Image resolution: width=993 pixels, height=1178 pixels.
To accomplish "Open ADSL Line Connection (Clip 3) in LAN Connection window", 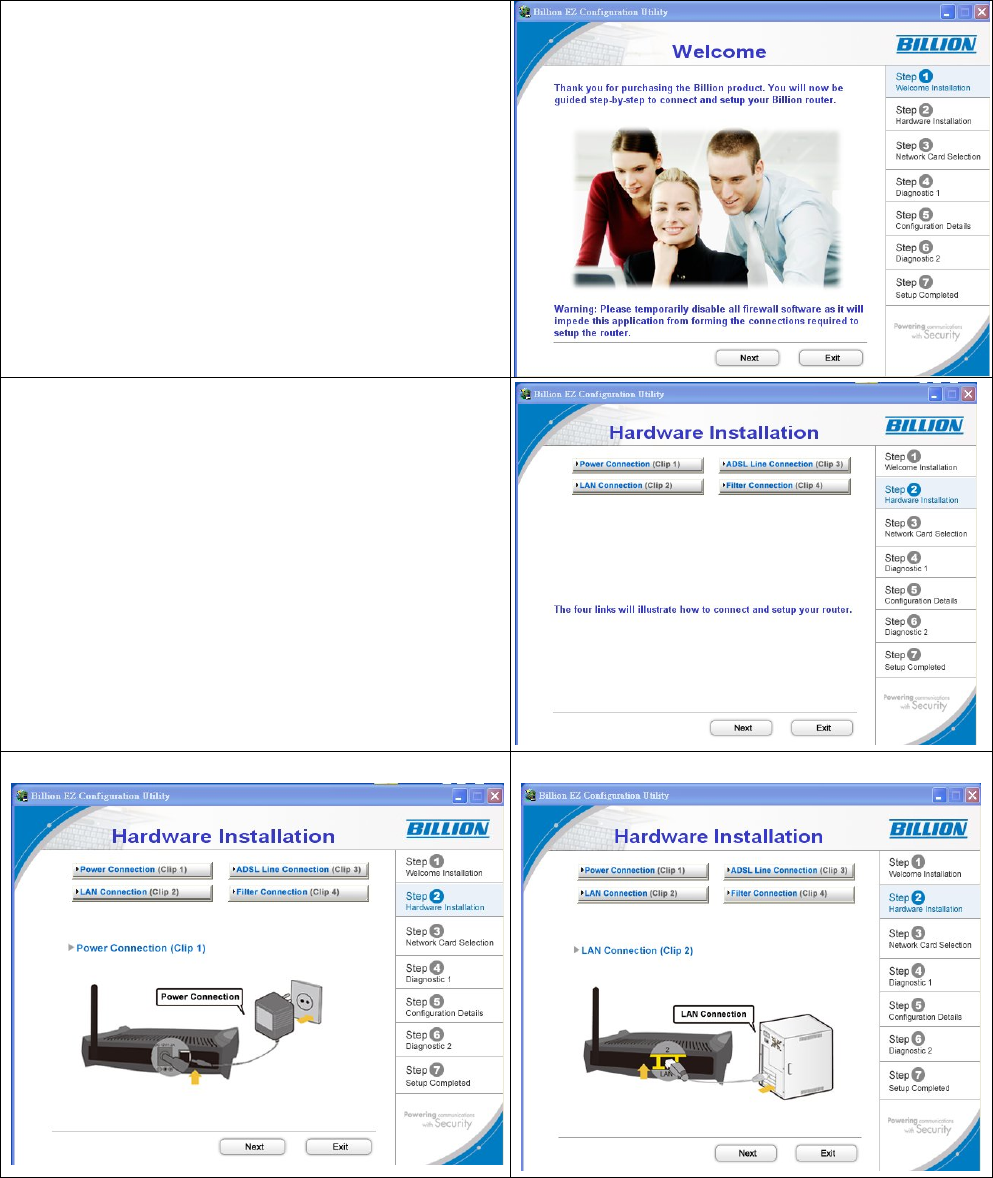I will point(789,871).
